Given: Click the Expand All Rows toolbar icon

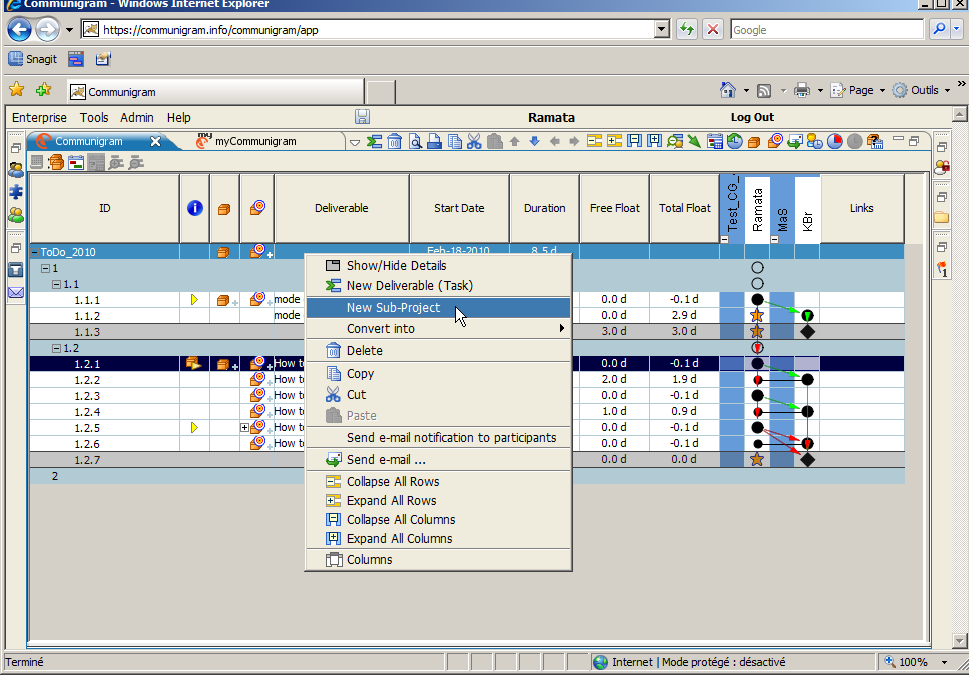Looking at the screenshot, I should (x=614, y=142).
